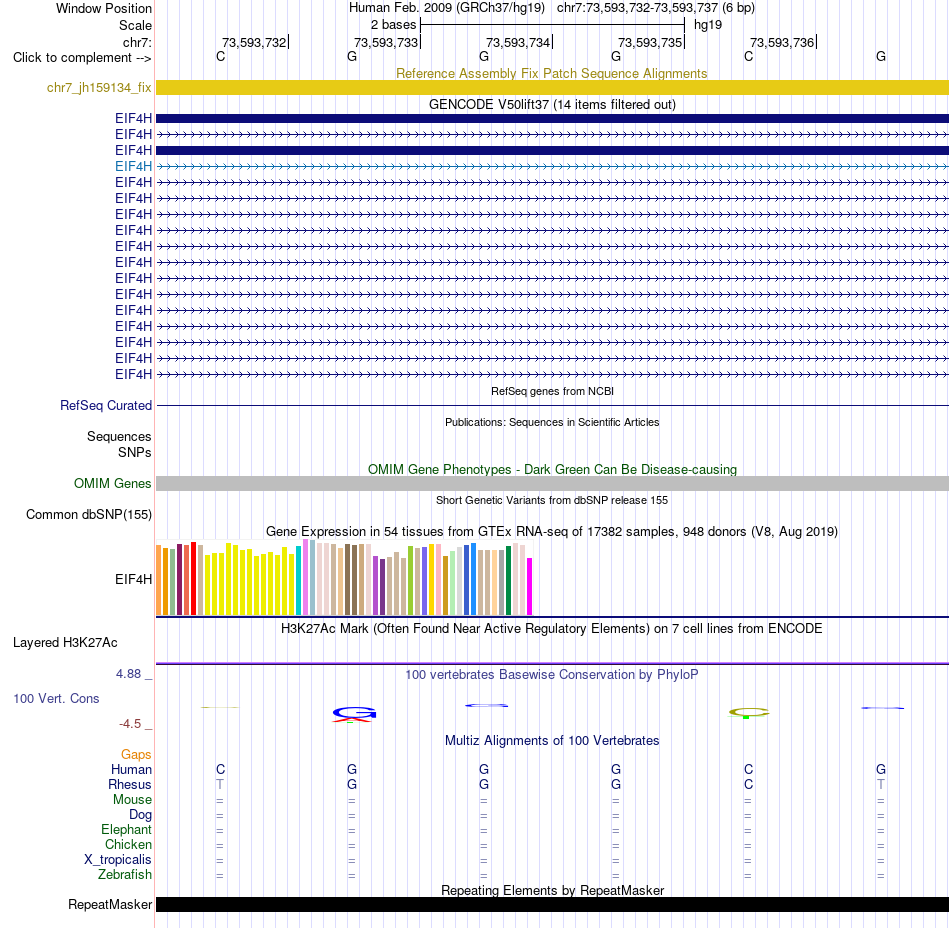This screenshot has width=950, height=928.
Task: Click 'Publications: Sequences in Scientific Articles' title
Action: point(552,422)
